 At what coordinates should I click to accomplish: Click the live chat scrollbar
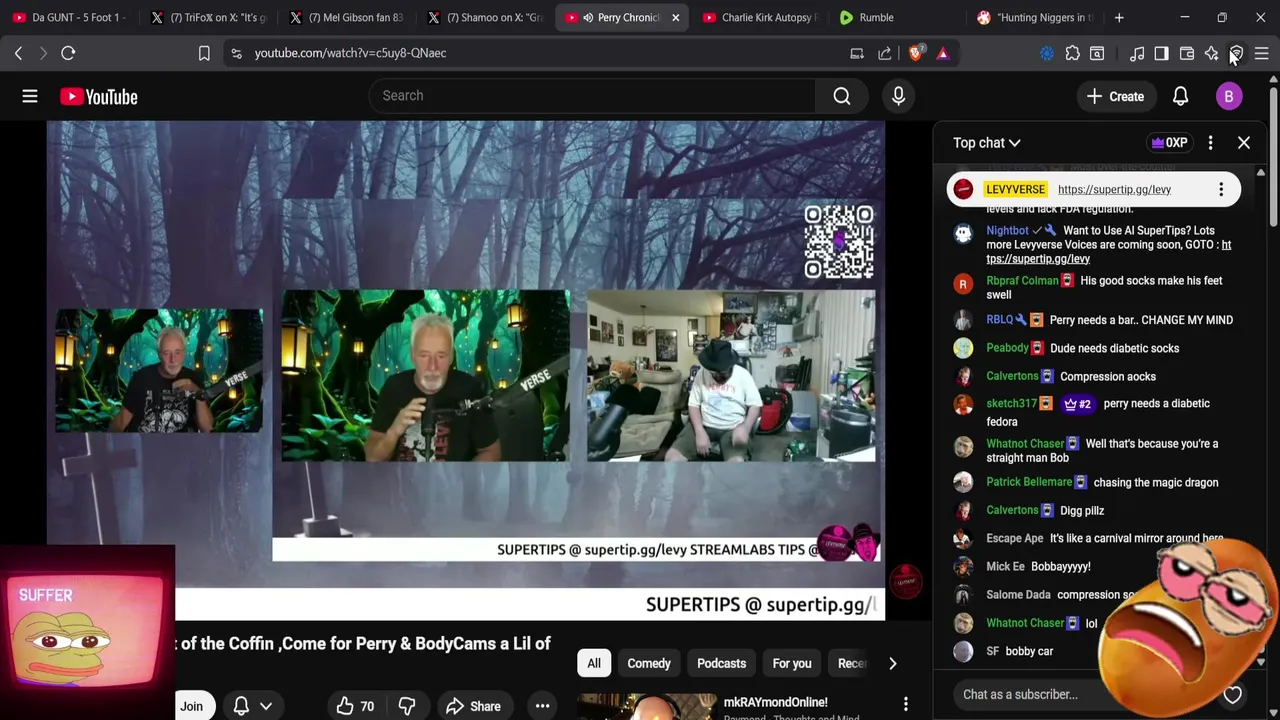point(1260,415)
